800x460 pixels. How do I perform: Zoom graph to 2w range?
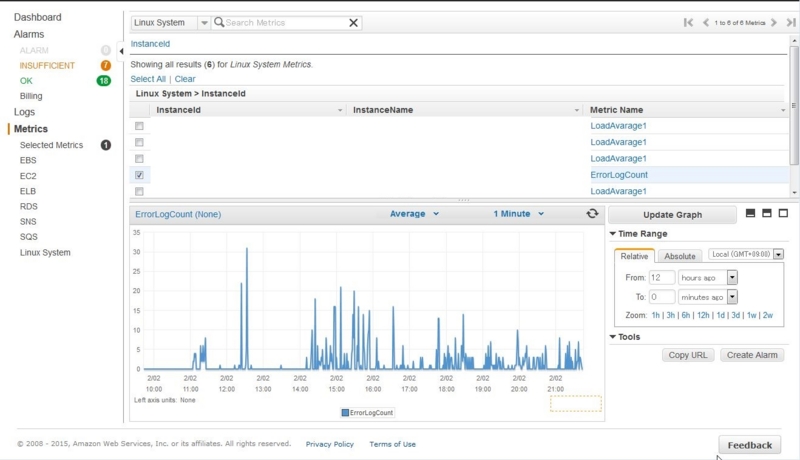click(768, 315)
